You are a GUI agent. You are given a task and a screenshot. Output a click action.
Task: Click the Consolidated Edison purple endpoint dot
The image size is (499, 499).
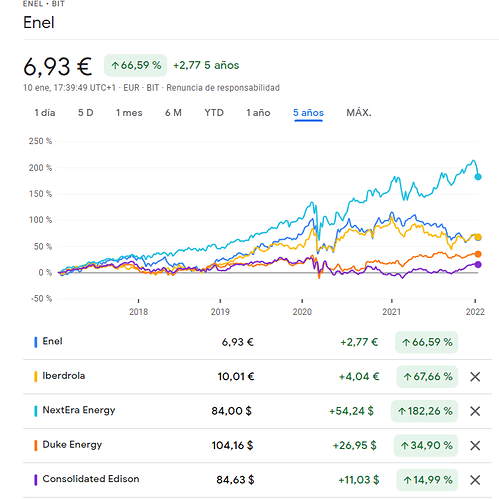click(x=478, y=265)
